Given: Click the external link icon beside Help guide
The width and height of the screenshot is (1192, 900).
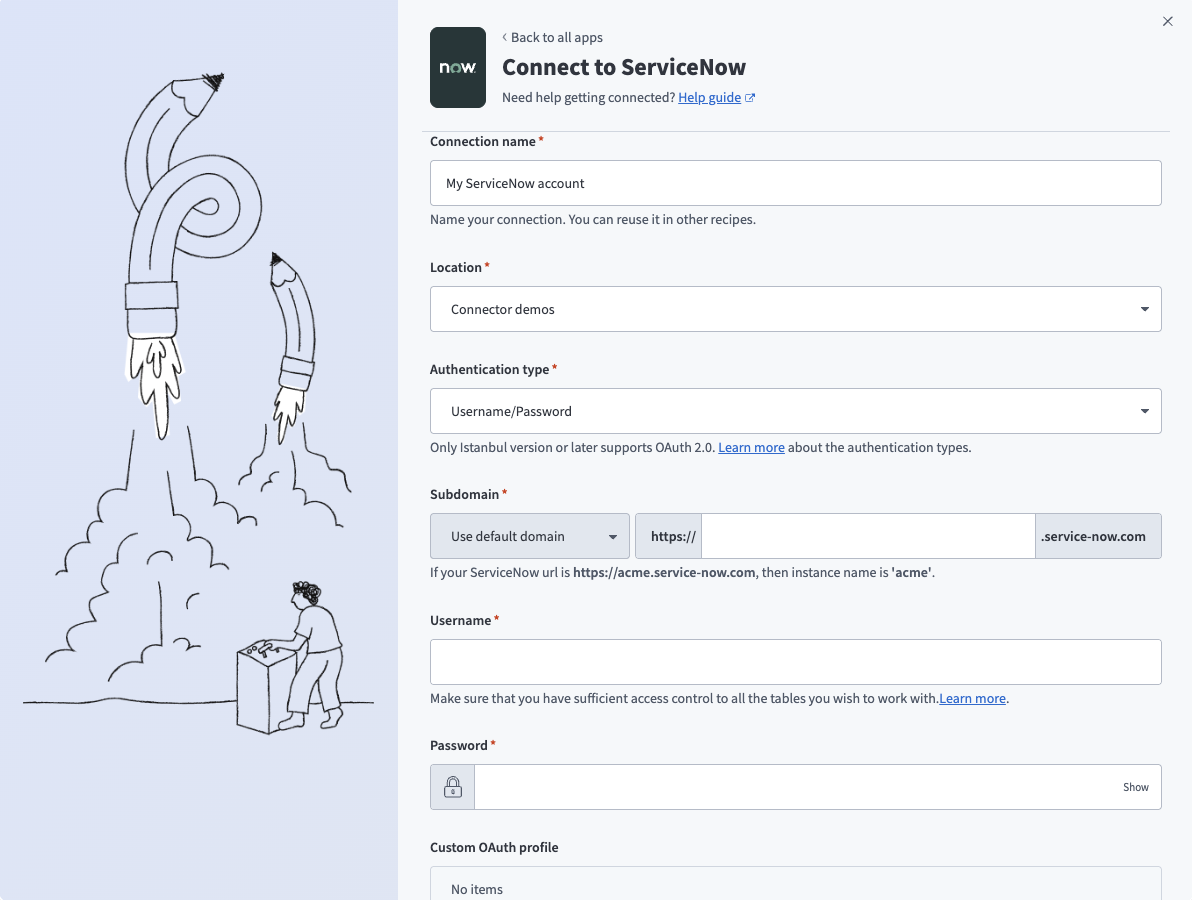Looking at the screenshot, I should click(x=750, y=98).
